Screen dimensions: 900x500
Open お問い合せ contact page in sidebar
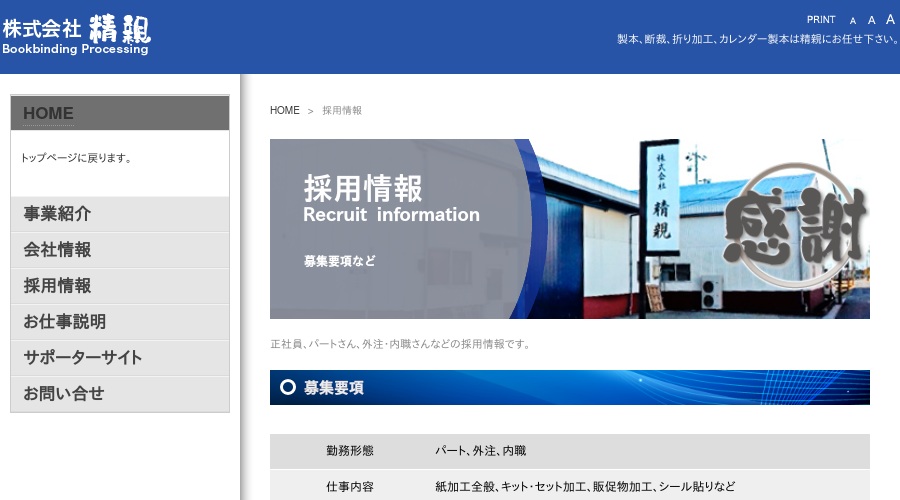coord(64,394)
